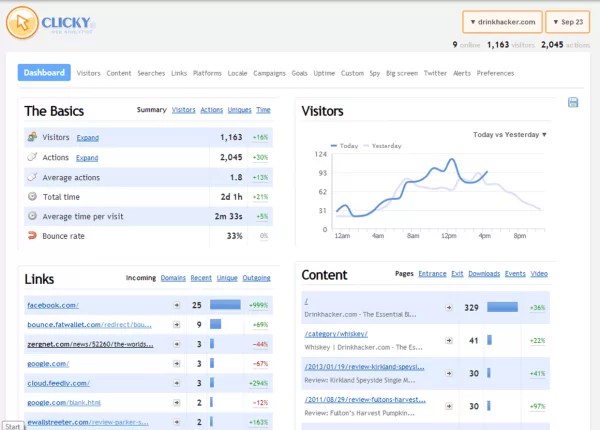The width and height of the screenshot is (600, 430).
Task: Click the 33% bounce rate value
Action: click(x=235, y=236)
